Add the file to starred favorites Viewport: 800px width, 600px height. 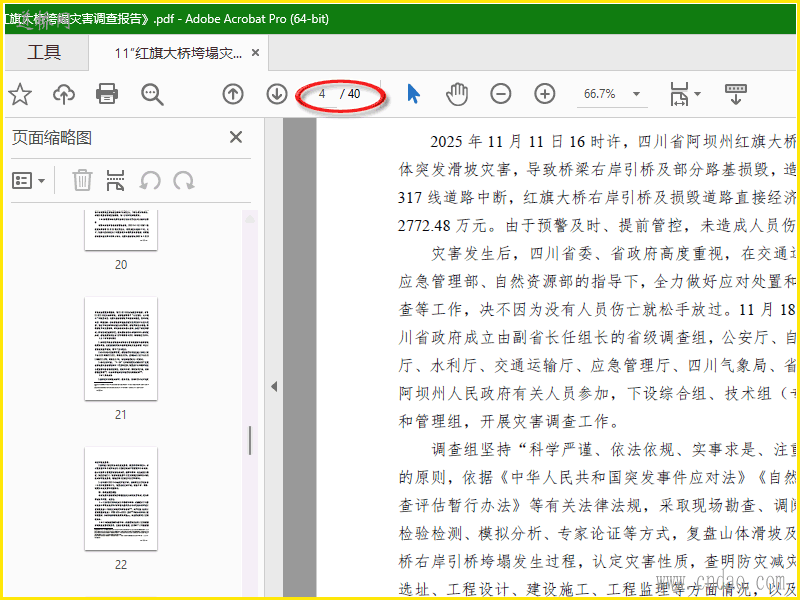pyautogui.click(x=20, y=94)
